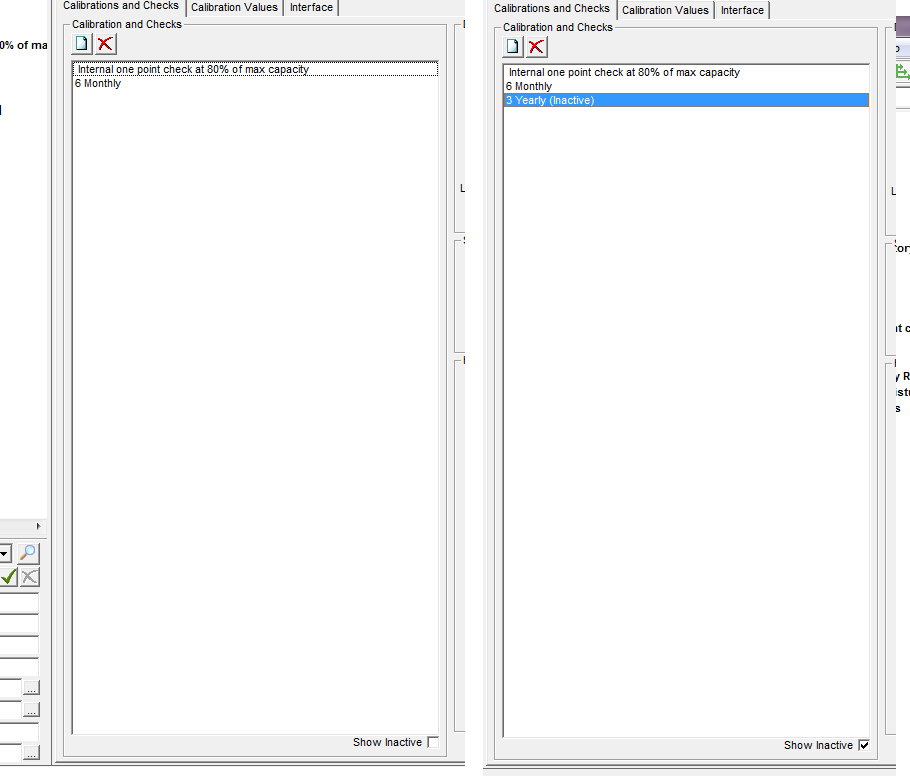The height and width of the screenshot is (778, 910).
Task: Click the new calibration icon in left panel
Action: coord(82,43)
